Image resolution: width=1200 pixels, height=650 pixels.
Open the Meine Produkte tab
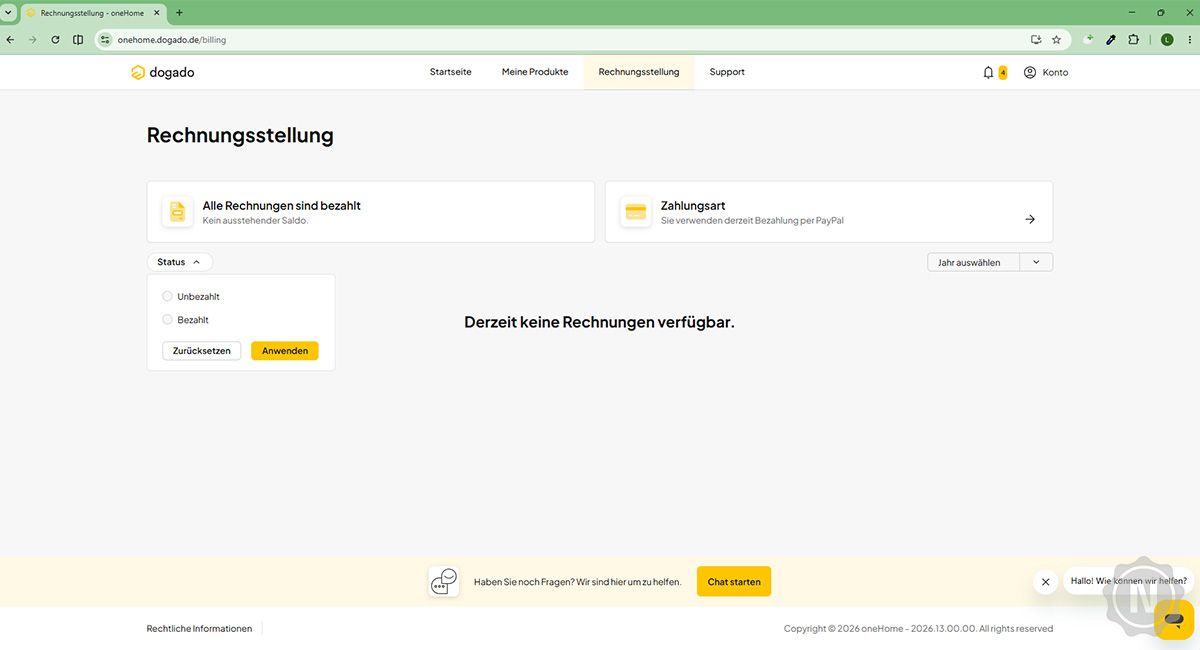coord(535,72)
